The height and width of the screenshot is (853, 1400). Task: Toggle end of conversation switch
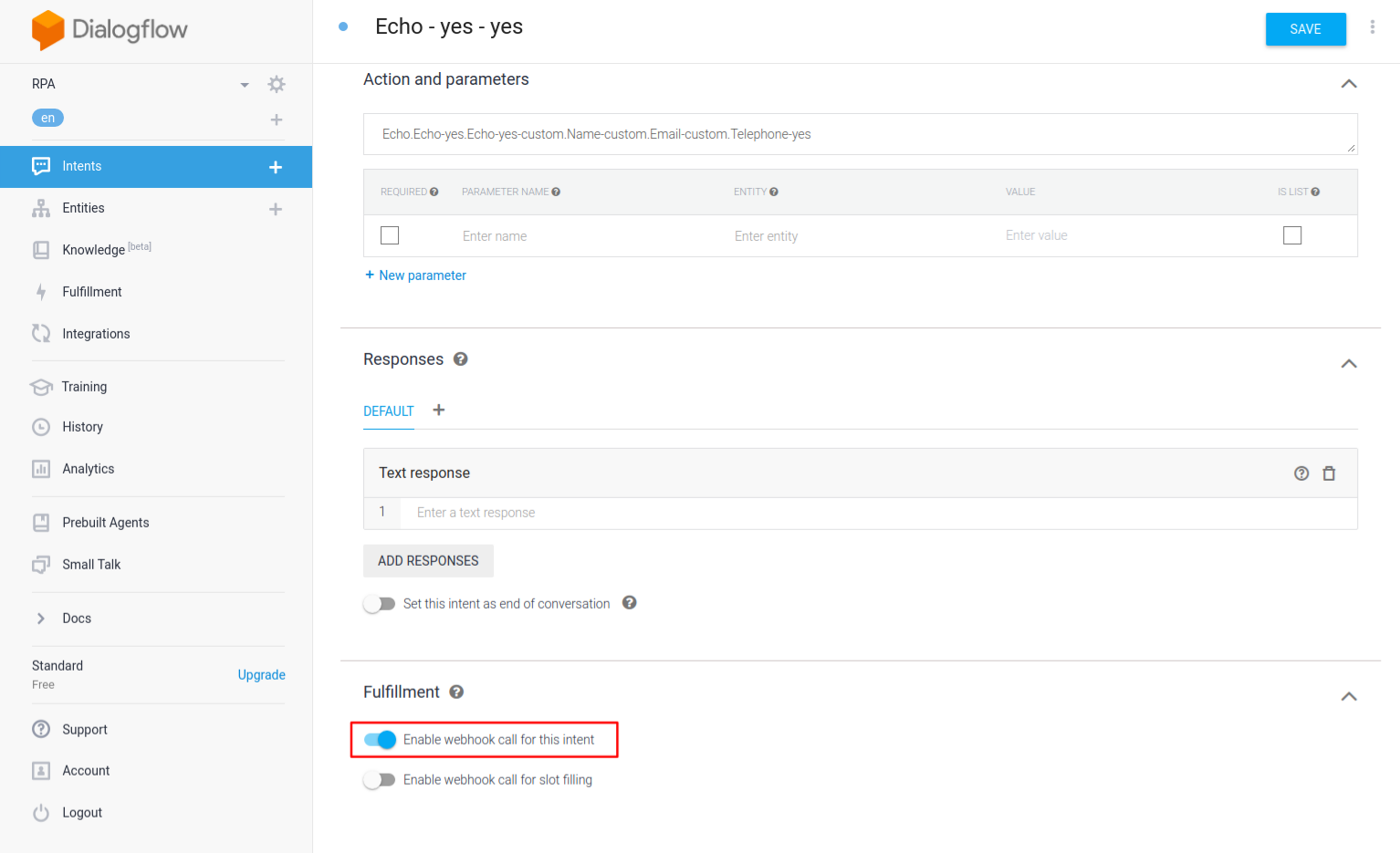coord(380,604)
